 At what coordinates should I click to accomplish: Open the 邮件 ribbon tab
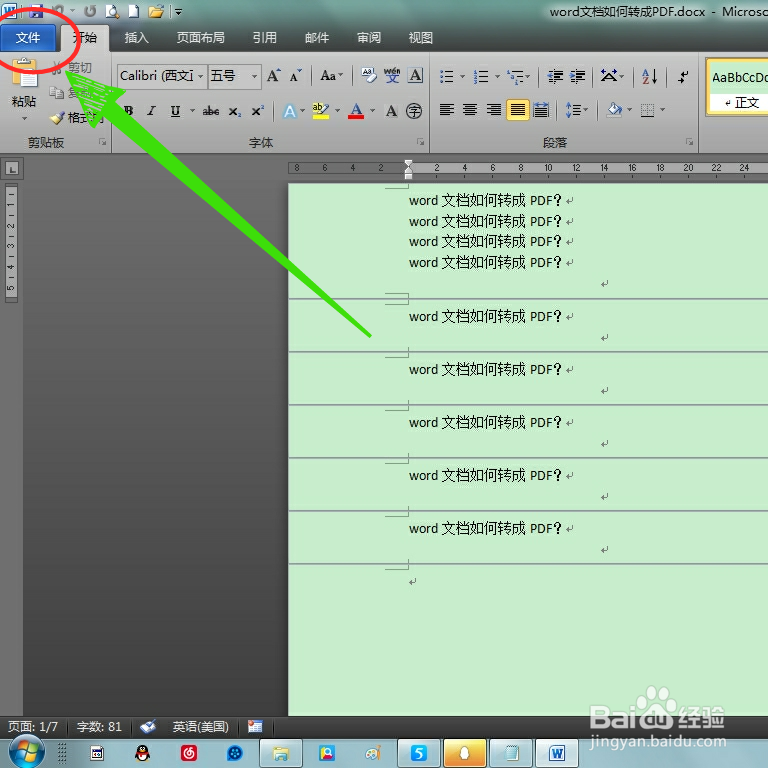pyautogui.click(x=316, y=38)
